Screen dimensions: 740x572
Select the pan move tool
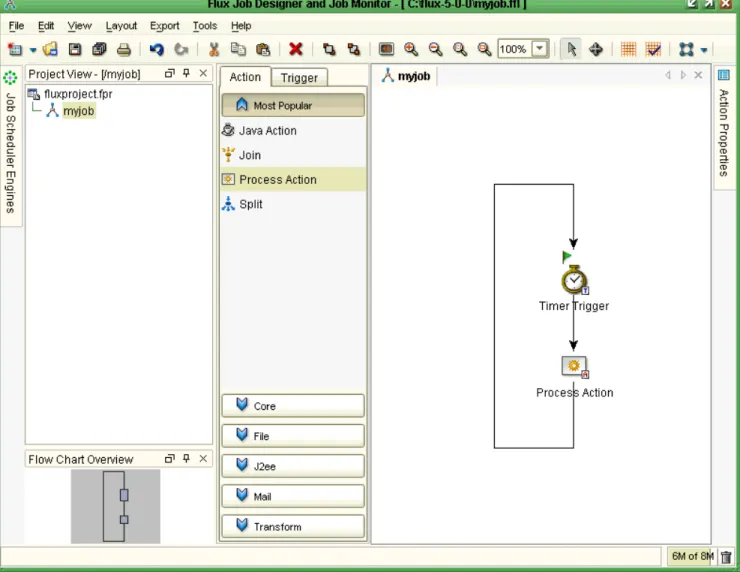596,49
